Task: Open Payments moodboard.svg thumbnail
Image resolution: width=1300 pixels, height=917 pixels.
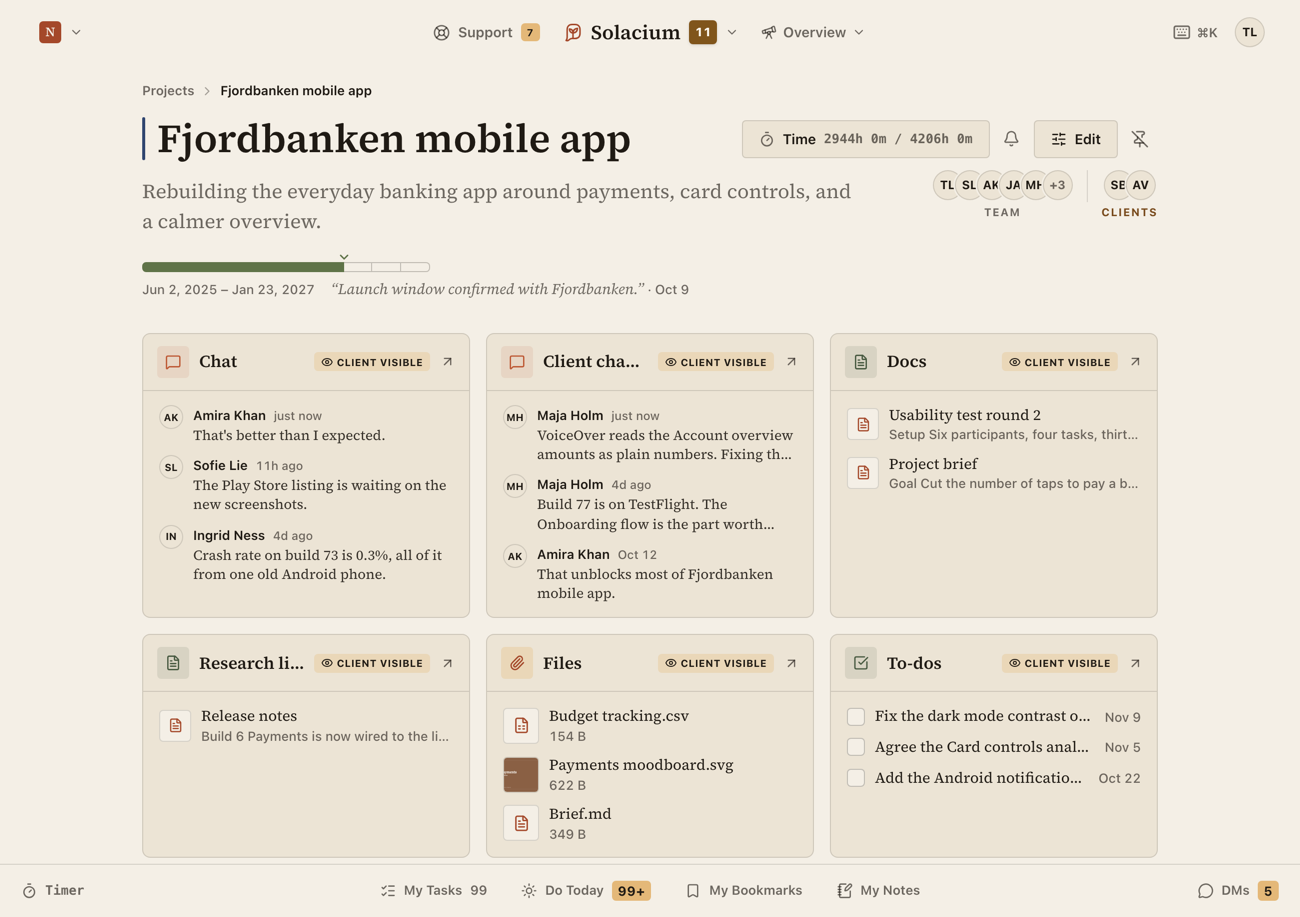Action: (x=521, y=775)
